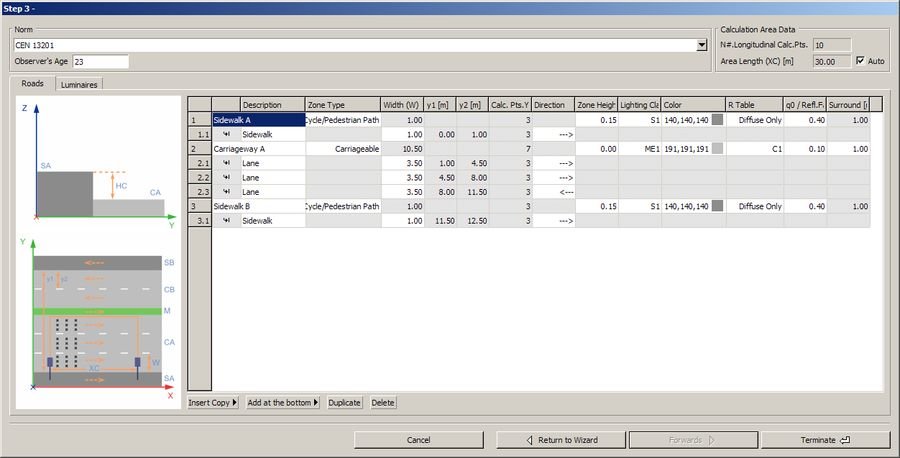
Task: Select row header 2.3
Action: pyautogui.click(x=200, y=192)
